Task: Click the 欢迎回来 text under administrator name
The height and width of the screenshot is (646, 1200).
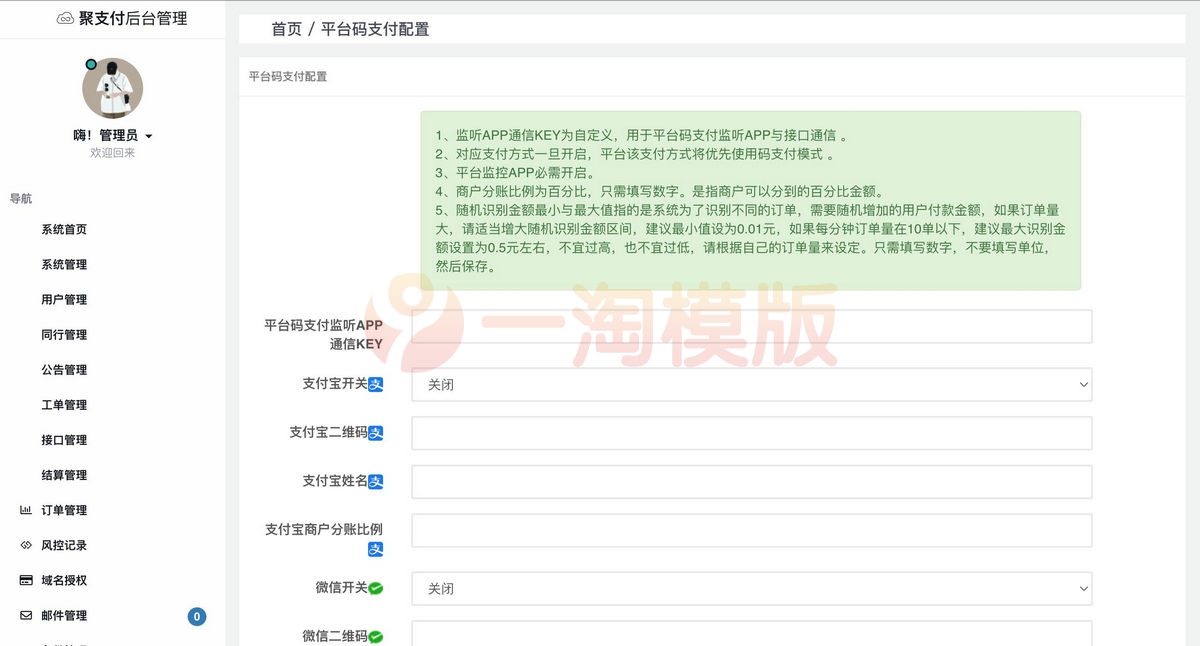Action: pos(113,153)
